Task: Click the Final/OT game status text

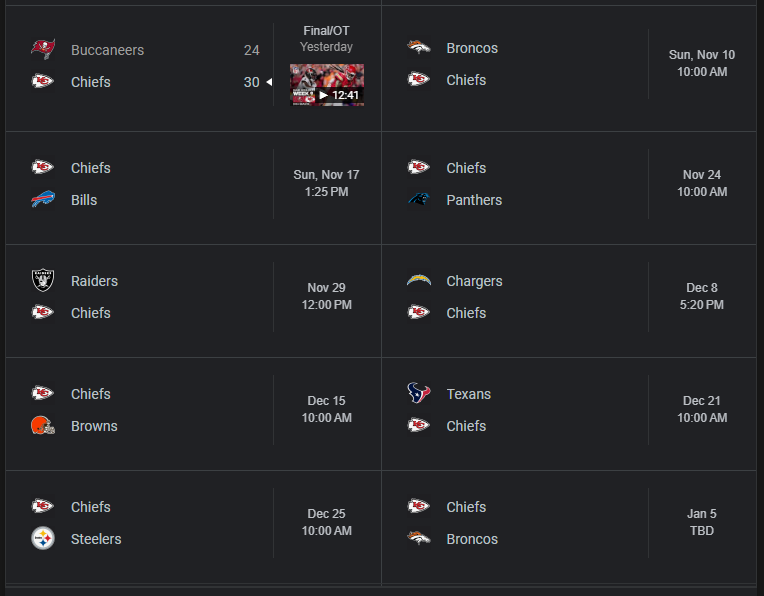Action: pos(326,31)
